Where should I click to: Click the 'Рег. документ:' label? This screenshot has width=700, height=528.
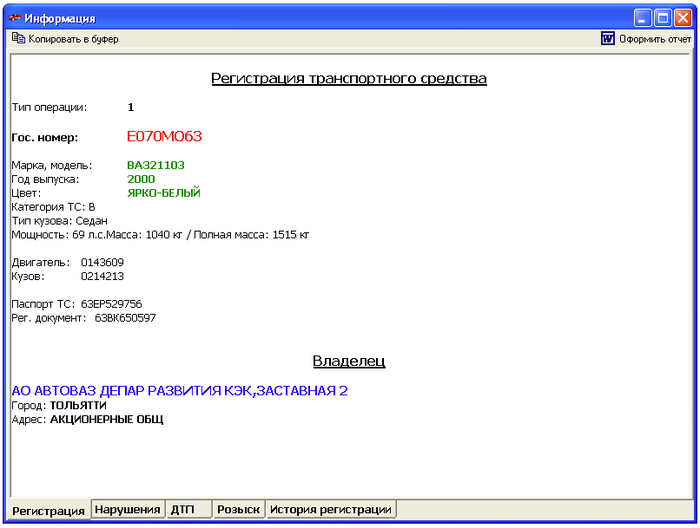pos(49,318)
